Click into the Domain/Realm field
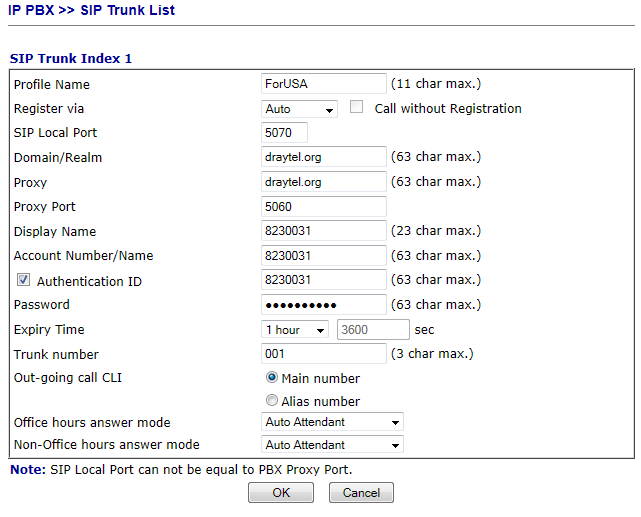Image resolution: width=641 pixels, height=517 pixels. tap(323, 157)
